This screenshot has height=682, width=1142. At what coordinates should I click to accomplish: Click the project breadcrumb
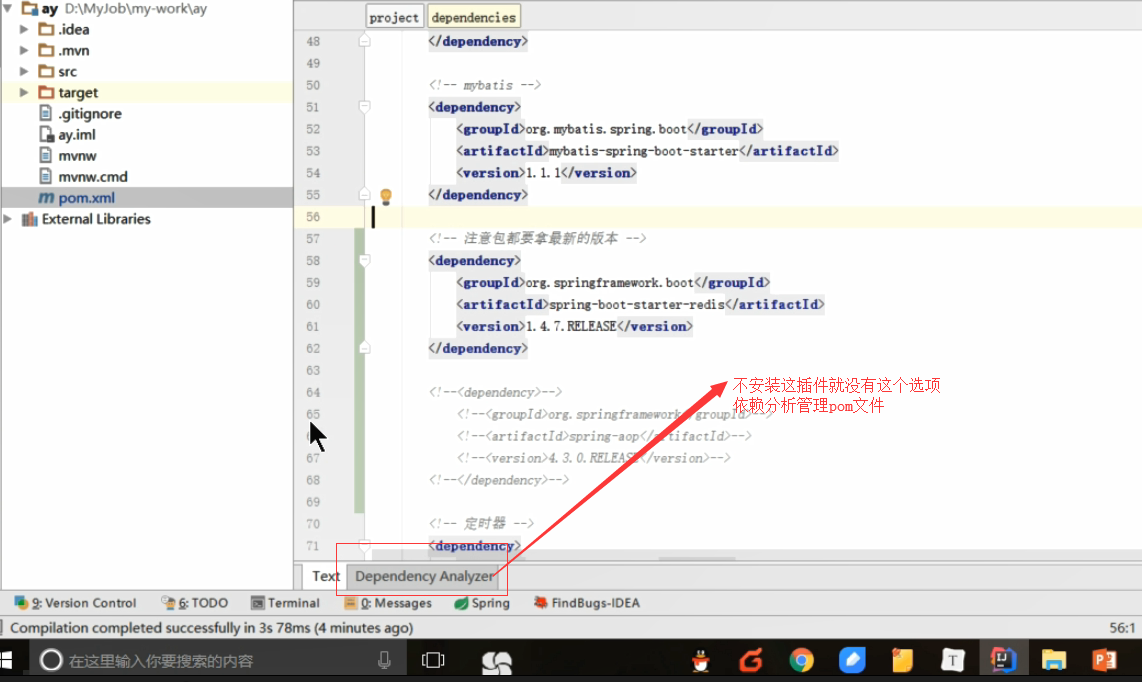393,17
